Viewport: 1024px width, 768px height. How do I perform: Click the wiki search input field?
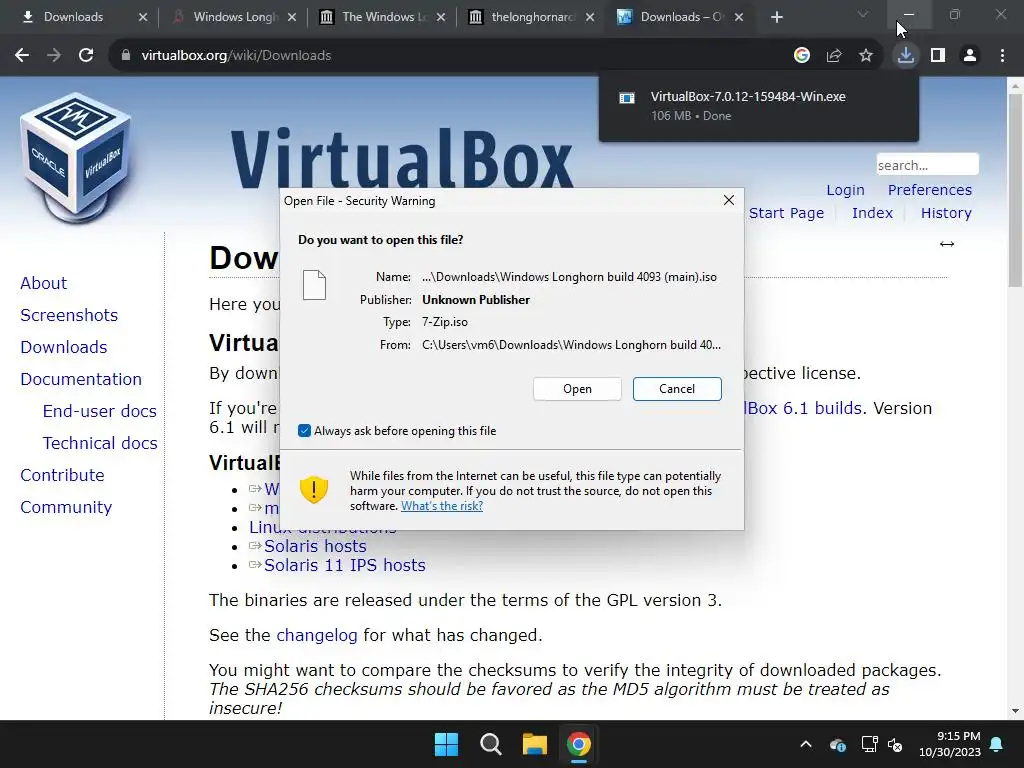coord(927,165)
